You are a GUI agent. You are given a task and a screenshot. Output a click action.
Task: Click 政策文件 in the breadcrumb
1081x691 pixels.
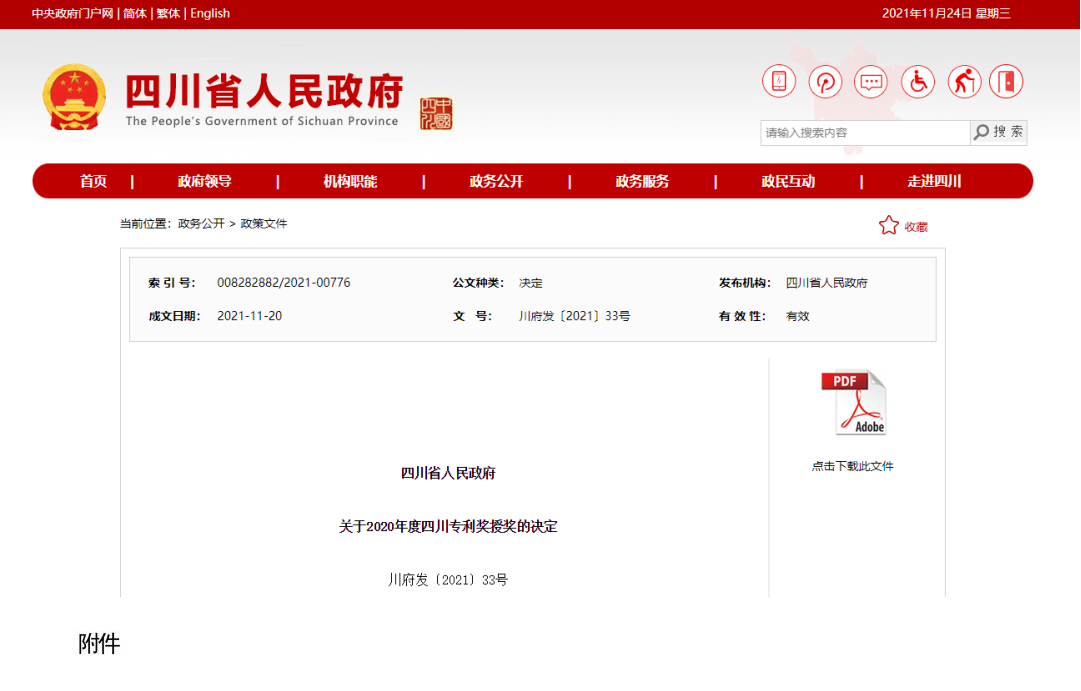tap(263, 223)
